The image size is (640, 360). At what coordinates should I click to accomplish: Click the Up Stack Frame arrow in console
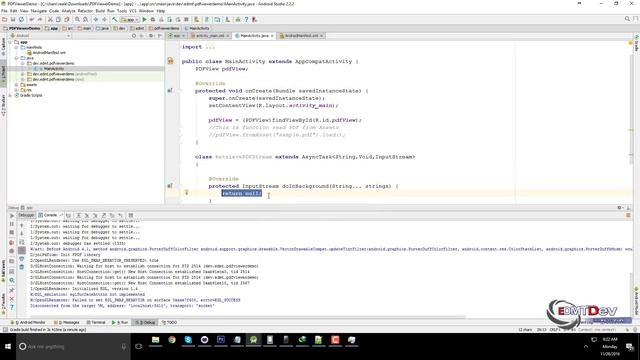(22, 226)
